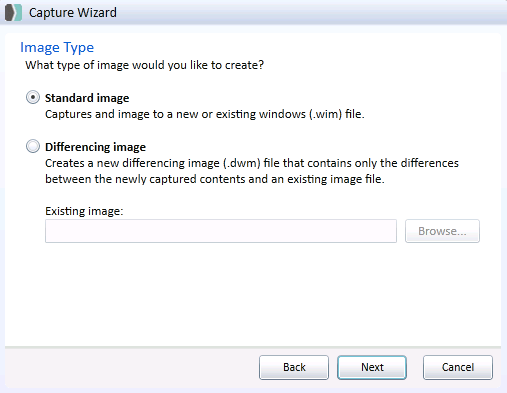
Task: Click the Browse... button
Action: [x=442, y=231]
